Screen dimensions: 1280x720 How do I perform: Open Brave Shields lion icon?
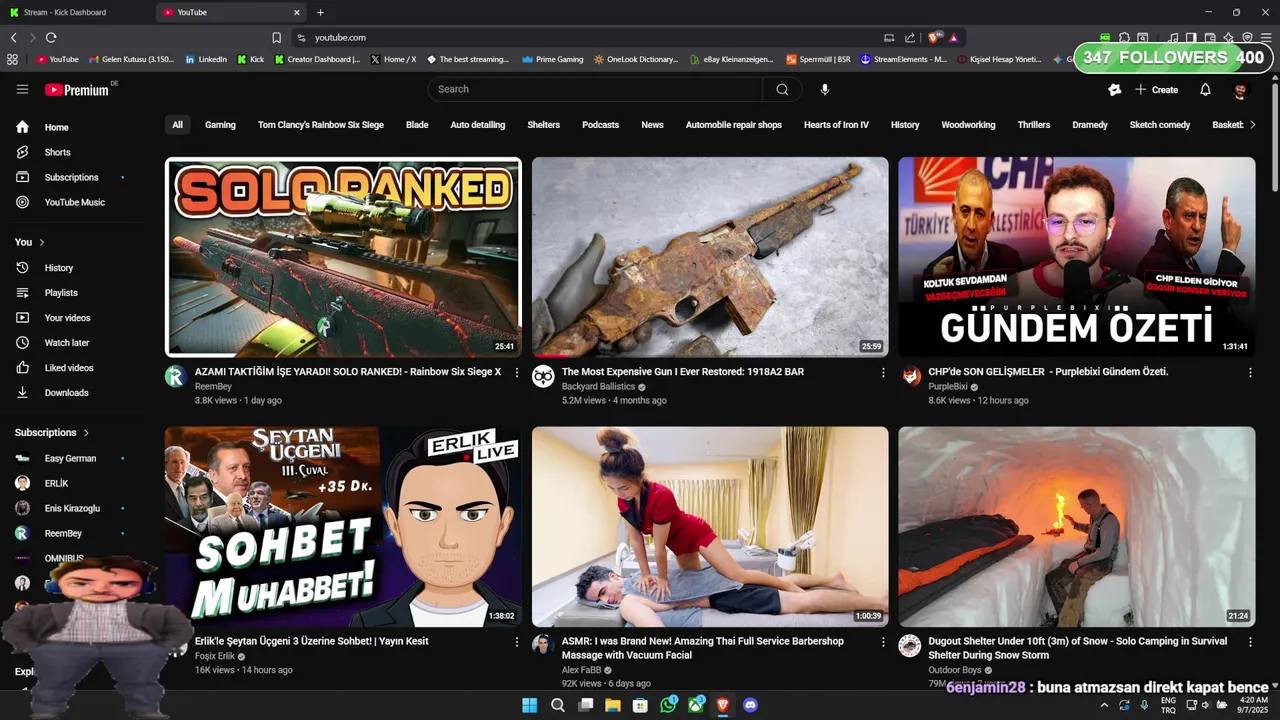[934, 38]
